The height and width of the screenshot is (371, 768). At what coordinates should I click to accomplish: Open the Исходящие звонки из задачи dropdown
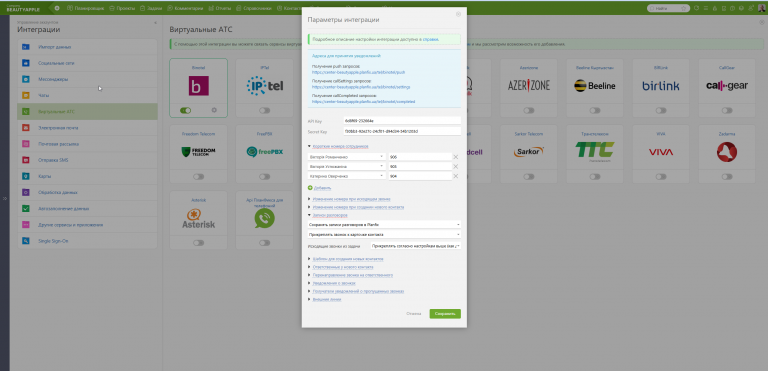(416, 246)
